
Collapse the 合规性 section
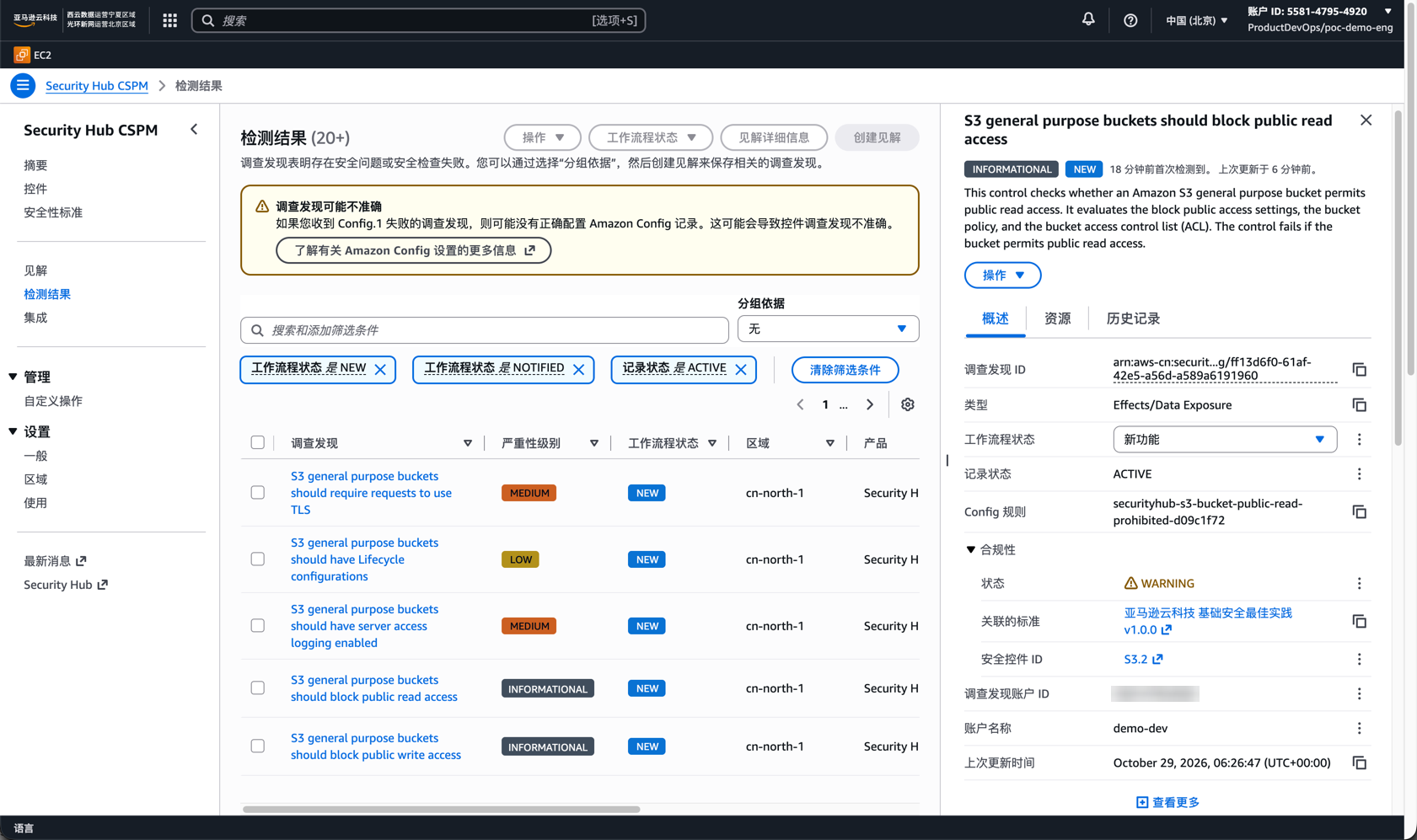click(971, 549)
